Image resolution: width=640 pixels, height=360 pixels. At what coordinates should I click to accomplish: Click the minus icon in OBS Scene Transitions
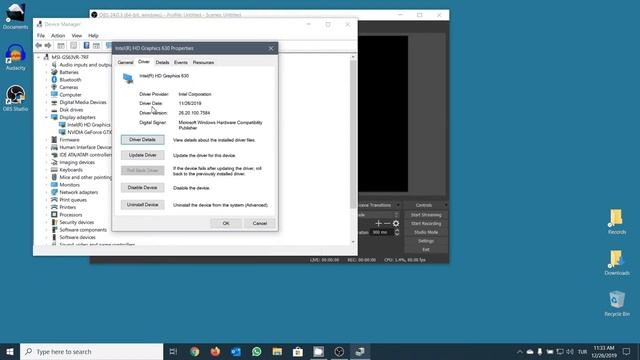pos(387,223)
